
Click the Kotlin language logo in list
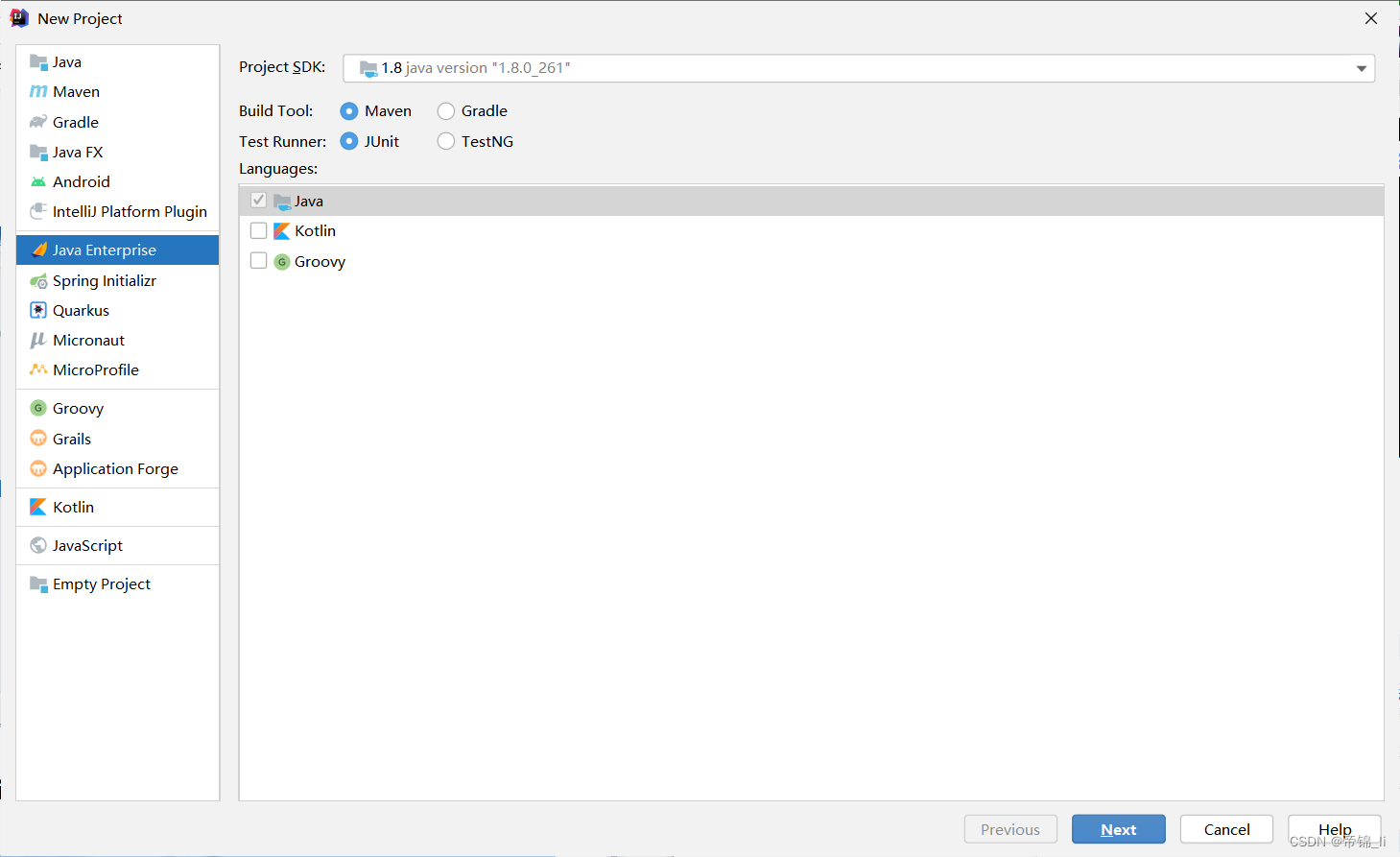coord(282,231)
